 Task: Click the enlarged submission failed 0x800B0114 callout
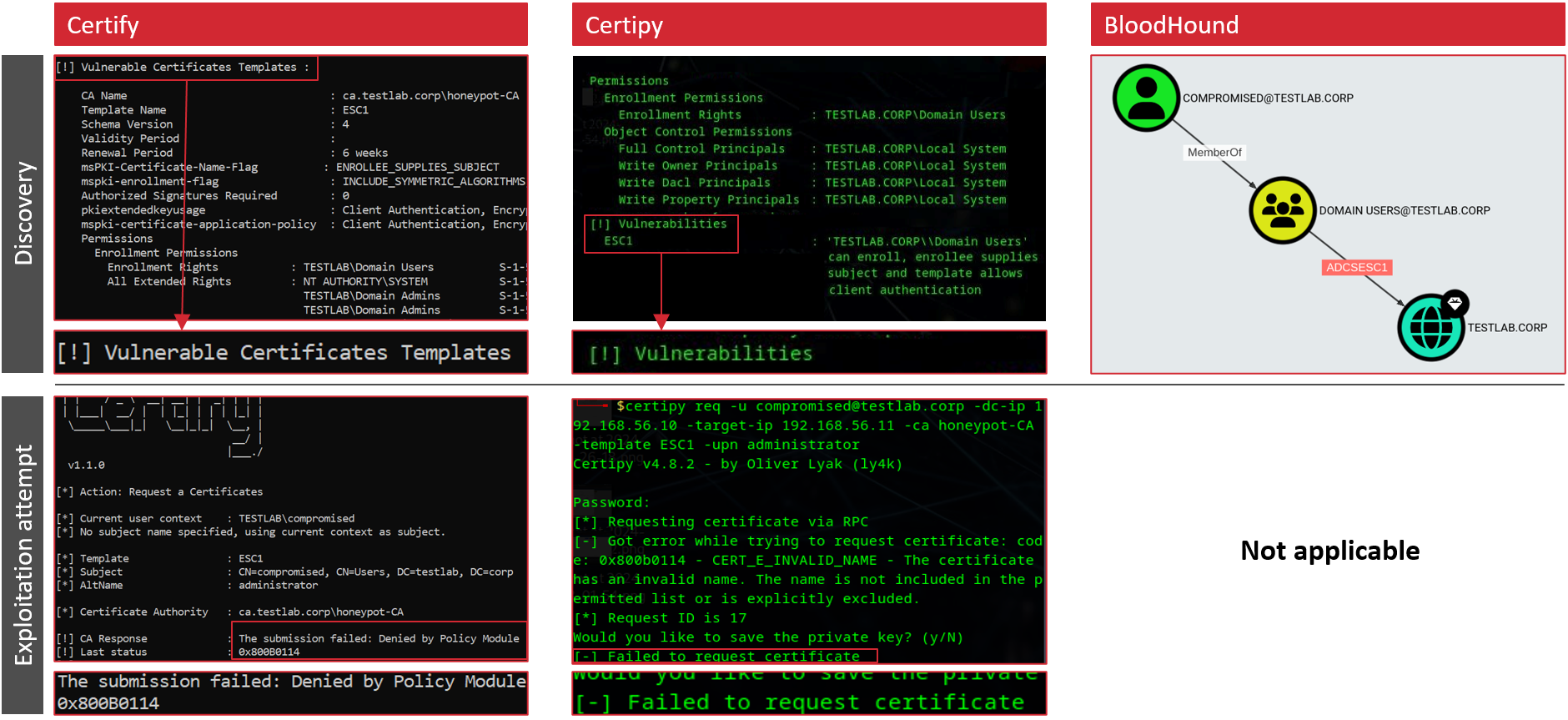pos(291,693)
